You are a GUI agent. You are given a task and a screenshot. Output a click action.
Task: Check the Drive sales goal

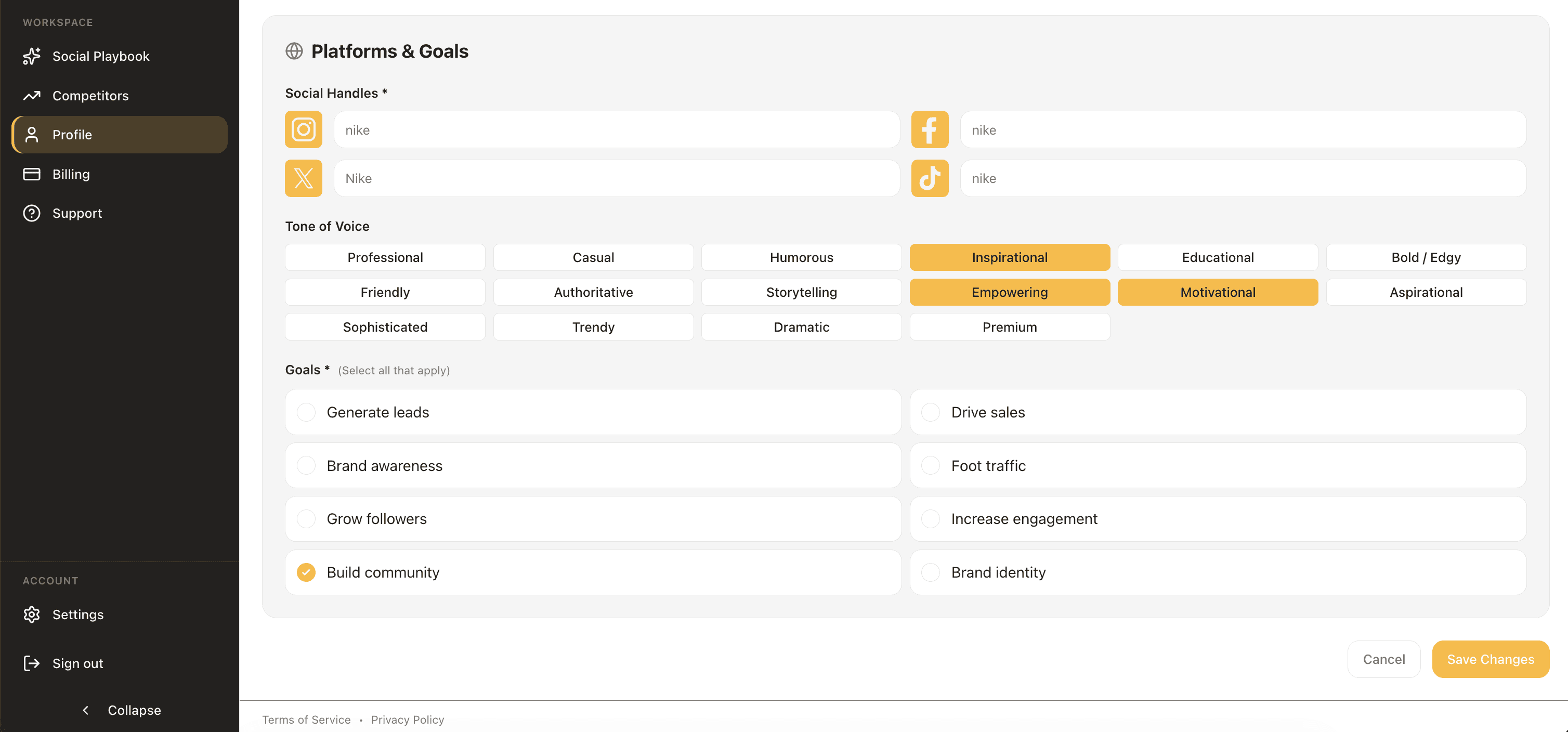coord(930,411)
